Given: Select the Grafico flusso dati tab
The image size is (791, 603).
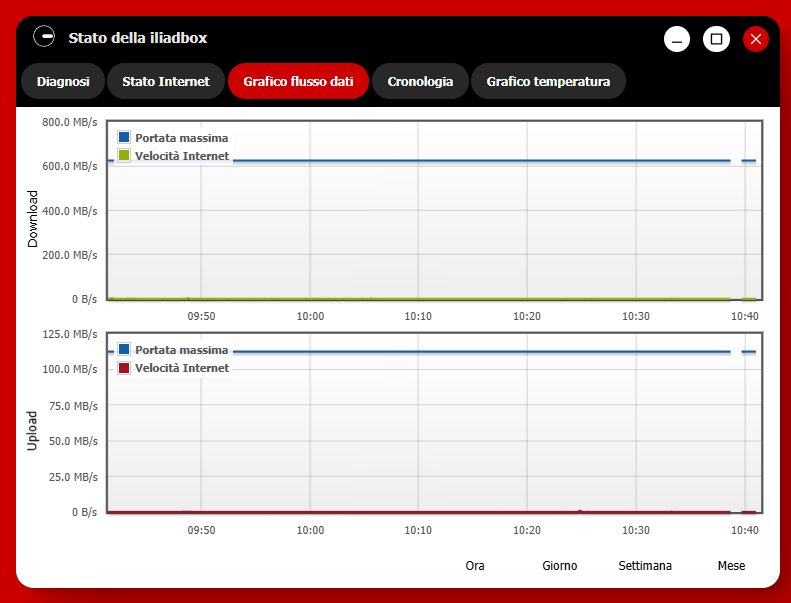Looking at the screenshot, I should pyautogui.click(x=298, y=82).
